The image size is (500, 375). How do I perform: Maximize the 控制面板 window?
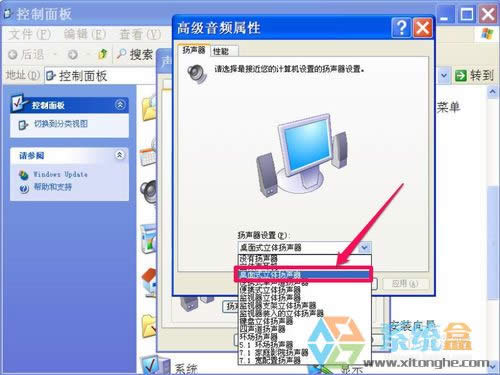(x=467, y=14)
